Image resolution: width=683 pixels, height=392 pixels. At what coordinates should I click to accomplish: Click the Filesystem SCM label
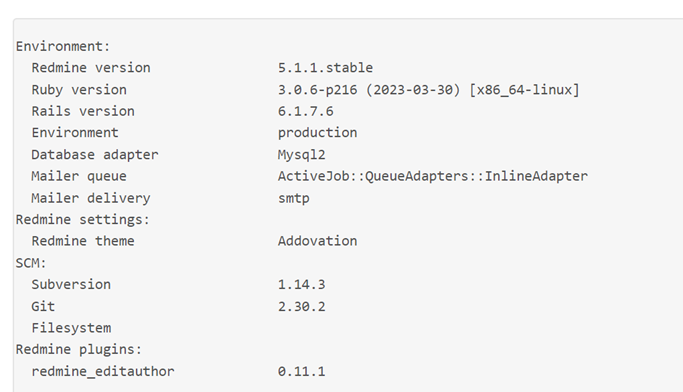(x=71, y=328)
